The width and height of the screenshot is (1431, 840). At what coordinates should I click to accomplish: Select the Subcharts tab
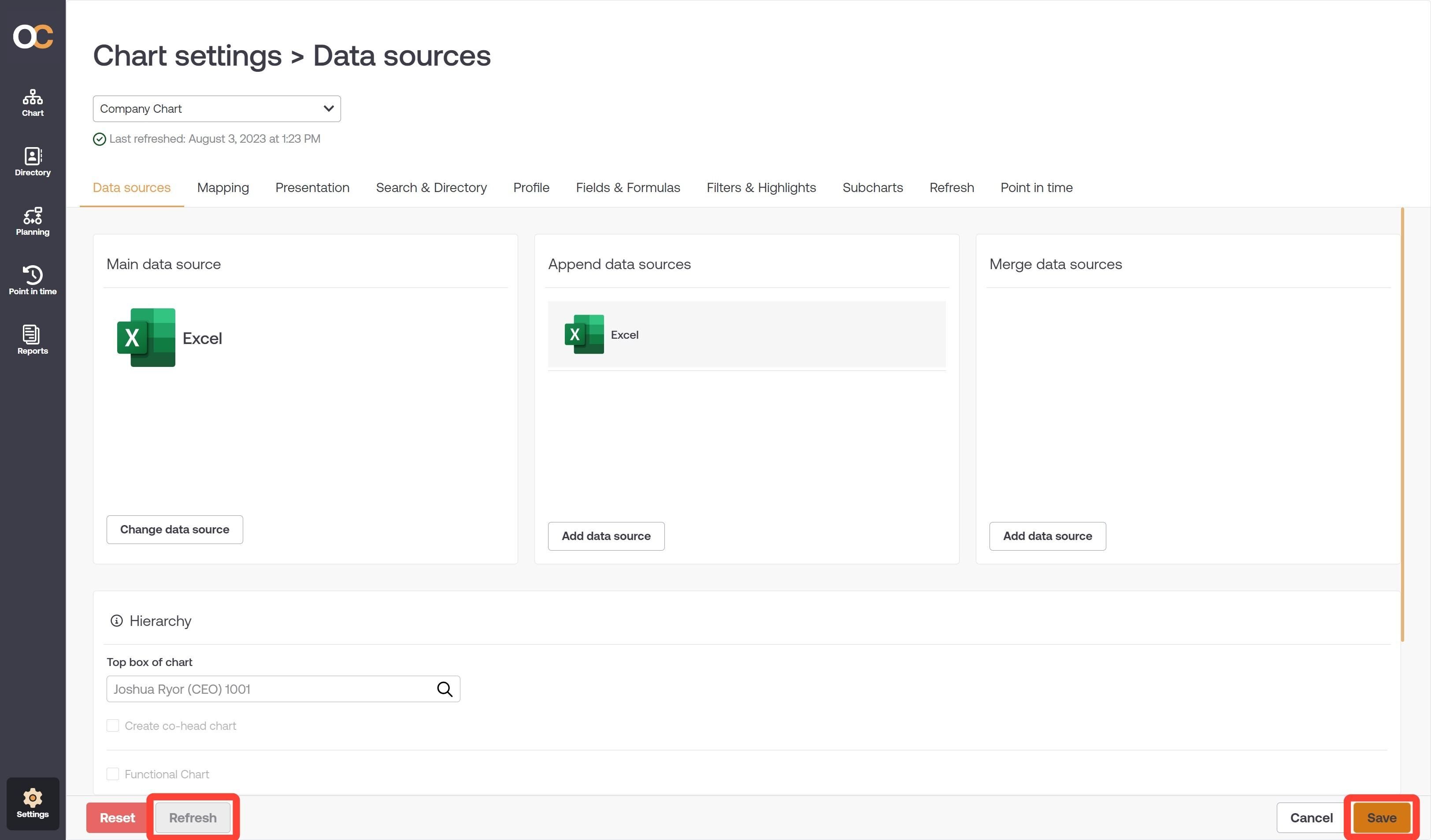point(872,188)
